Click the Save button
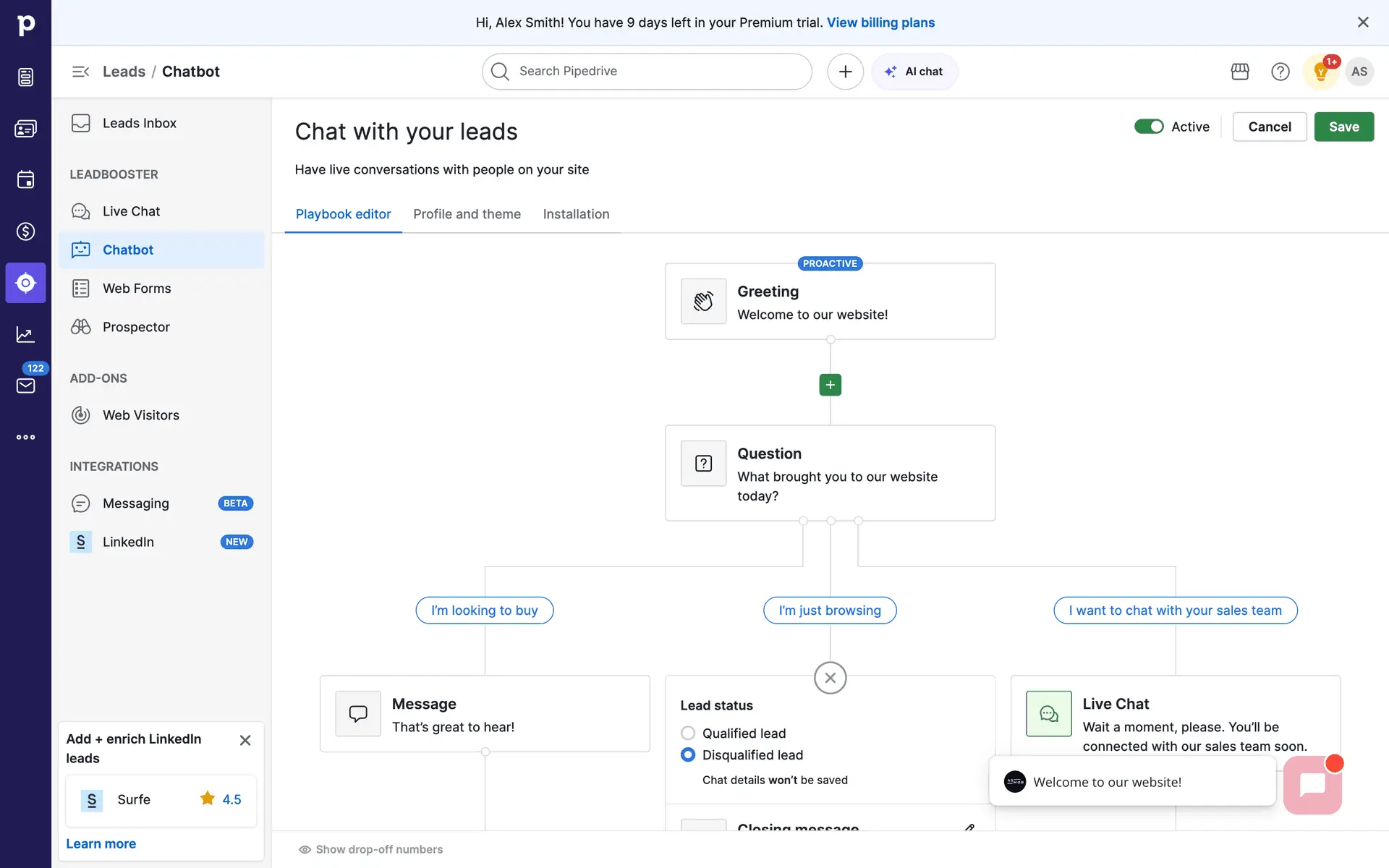This screenshot has height=868, width=1389. click(x=1343, y=127)
